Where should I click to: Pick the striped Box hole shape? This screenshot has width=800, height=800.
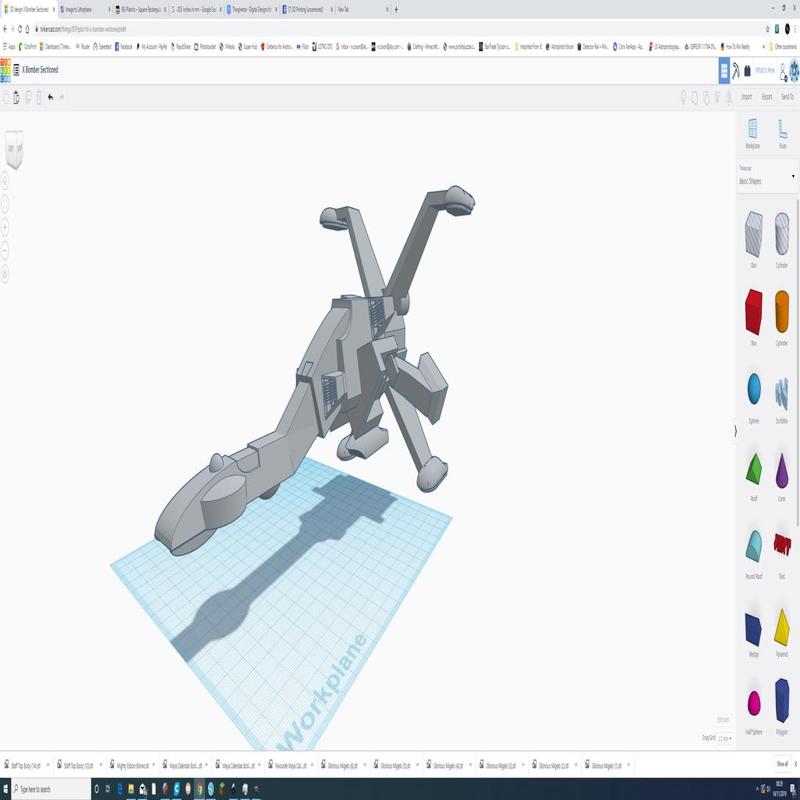(753, 235)
